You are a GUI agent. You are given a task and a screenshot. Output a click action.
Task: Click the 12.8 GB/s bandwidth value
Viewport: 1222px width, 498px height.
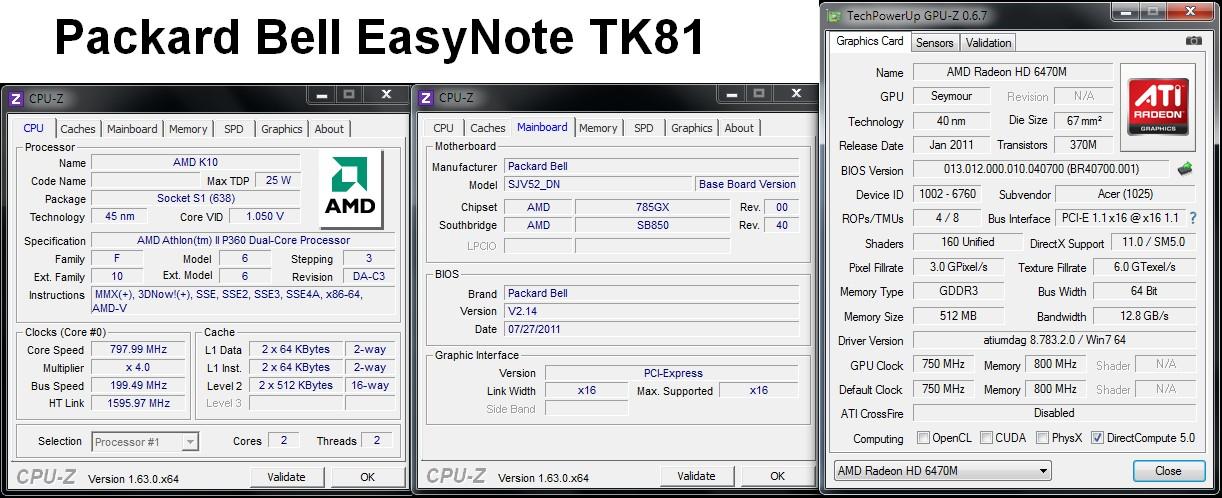[x=1144, y=316]
